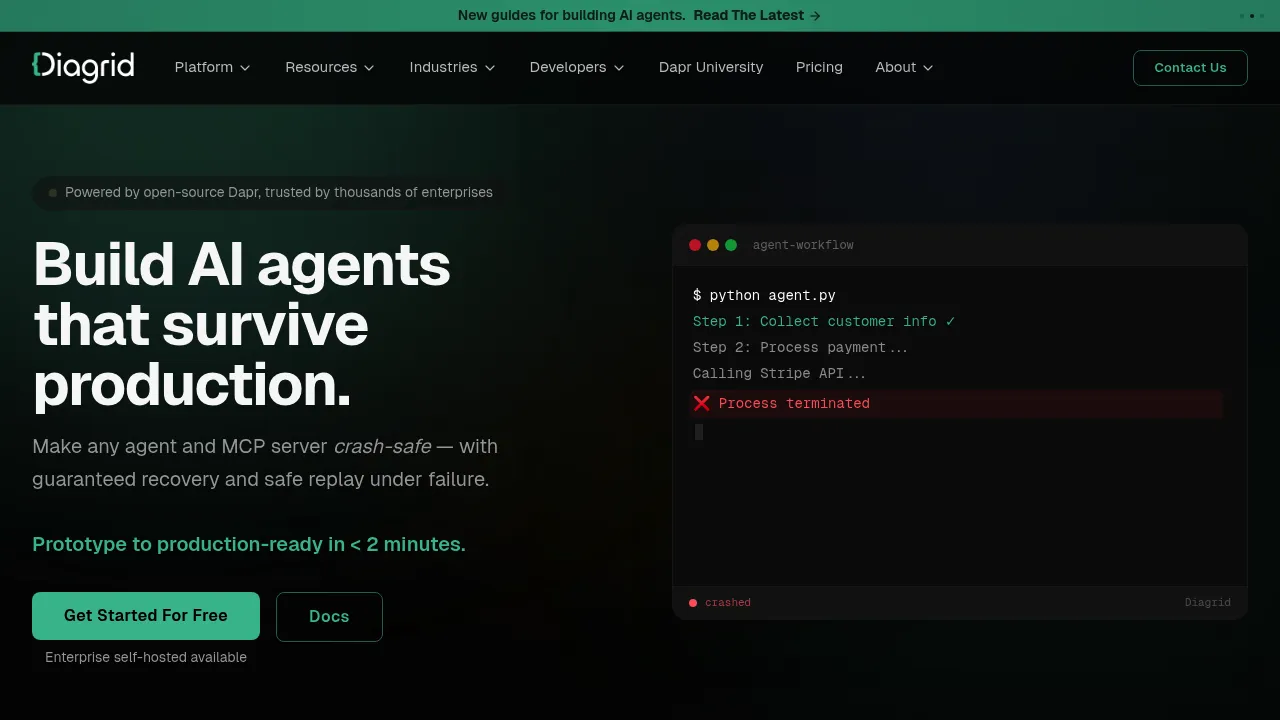Click the arrow after Read The Latest
The image size is (1280, 720).
pyautogui.click(x=815, y=16)
